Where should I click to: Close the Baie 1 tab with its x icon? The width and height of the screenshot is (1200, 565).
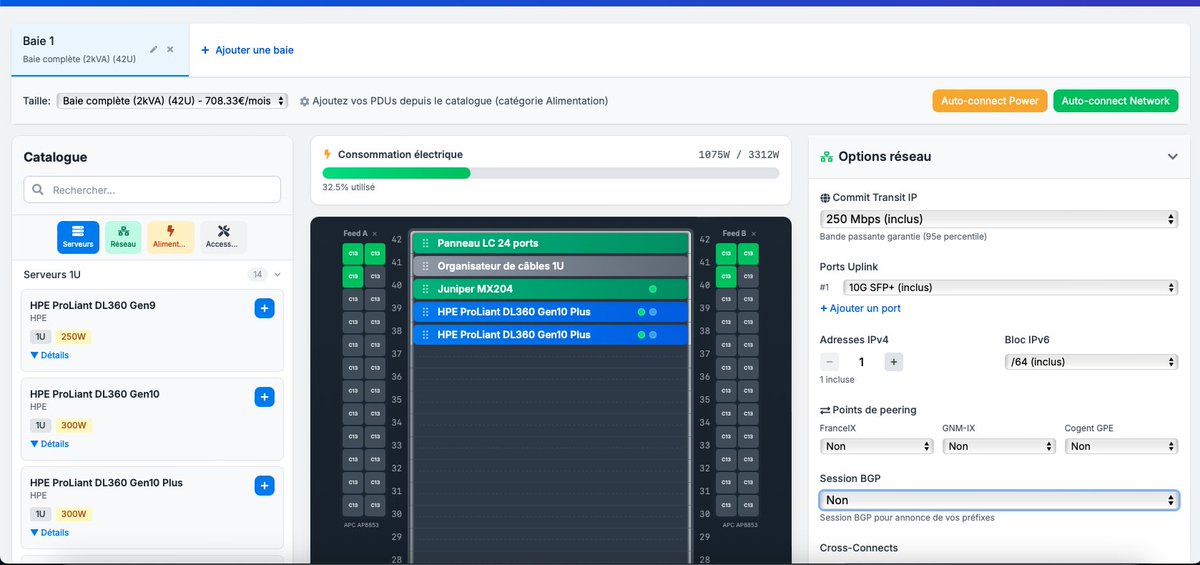click(x=170, y=49)
